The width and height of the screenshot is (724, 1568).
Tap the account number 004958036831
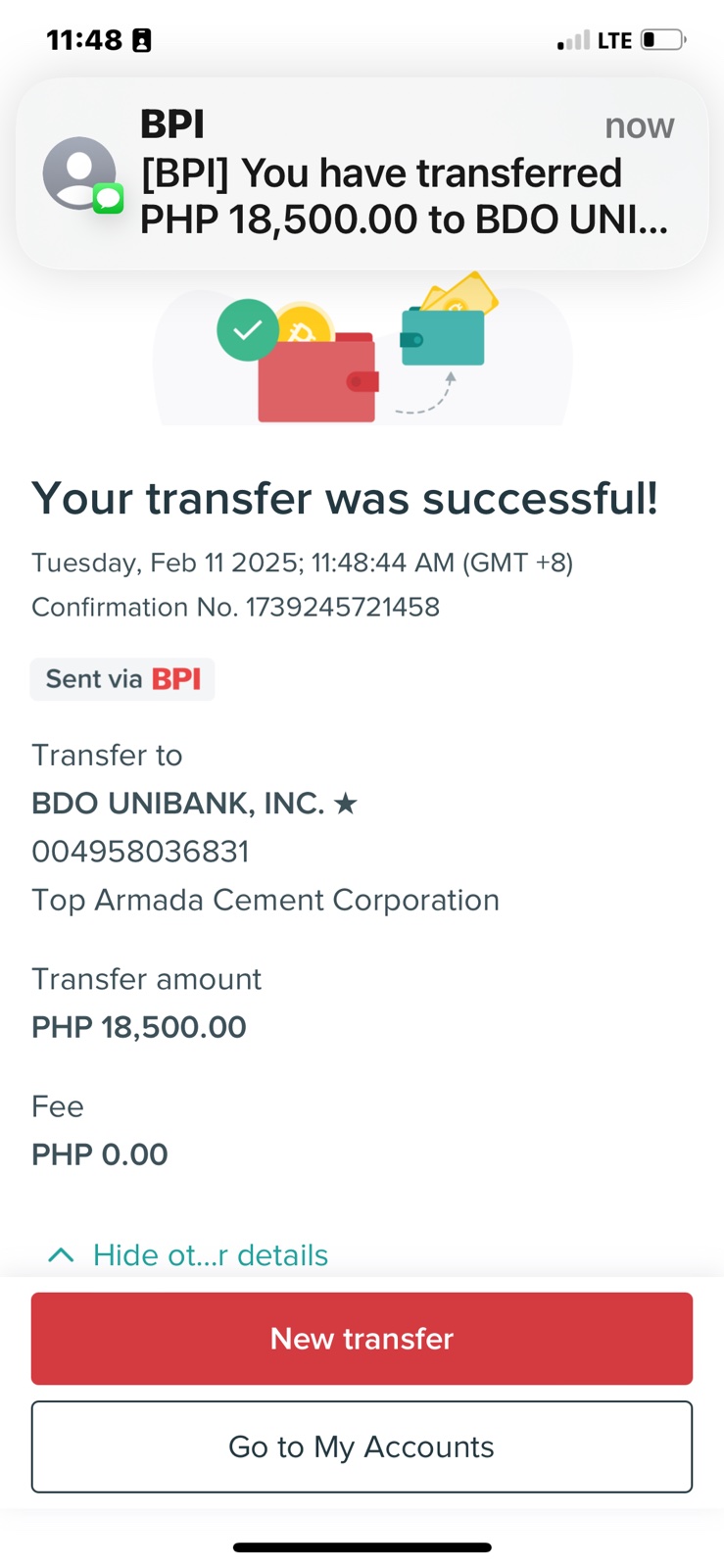point(140,852)
